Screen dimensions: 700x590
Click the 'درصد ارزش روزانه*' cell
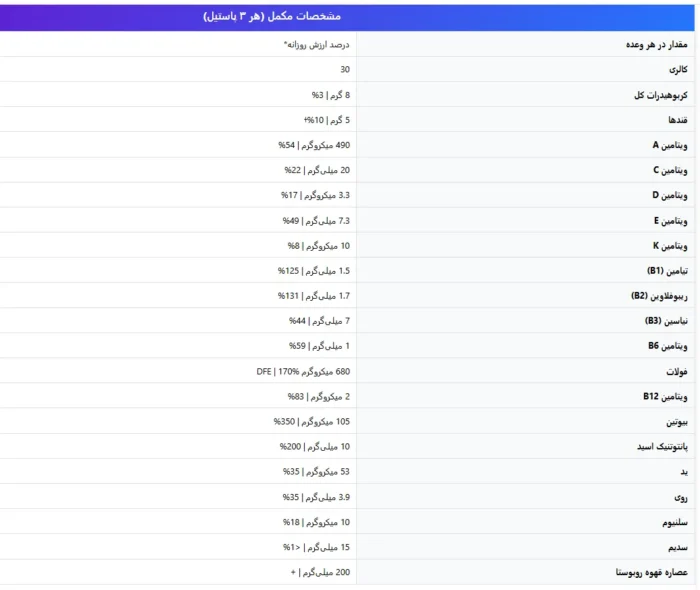[x=317, y=44]
